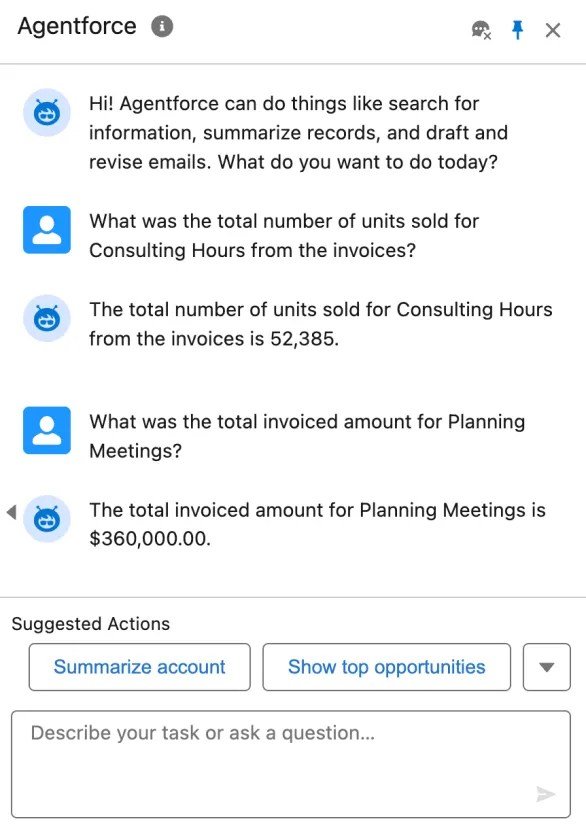Screen dimensions: 586x834
Task: Click the send message arrow icon
Action: pos(546,794)
